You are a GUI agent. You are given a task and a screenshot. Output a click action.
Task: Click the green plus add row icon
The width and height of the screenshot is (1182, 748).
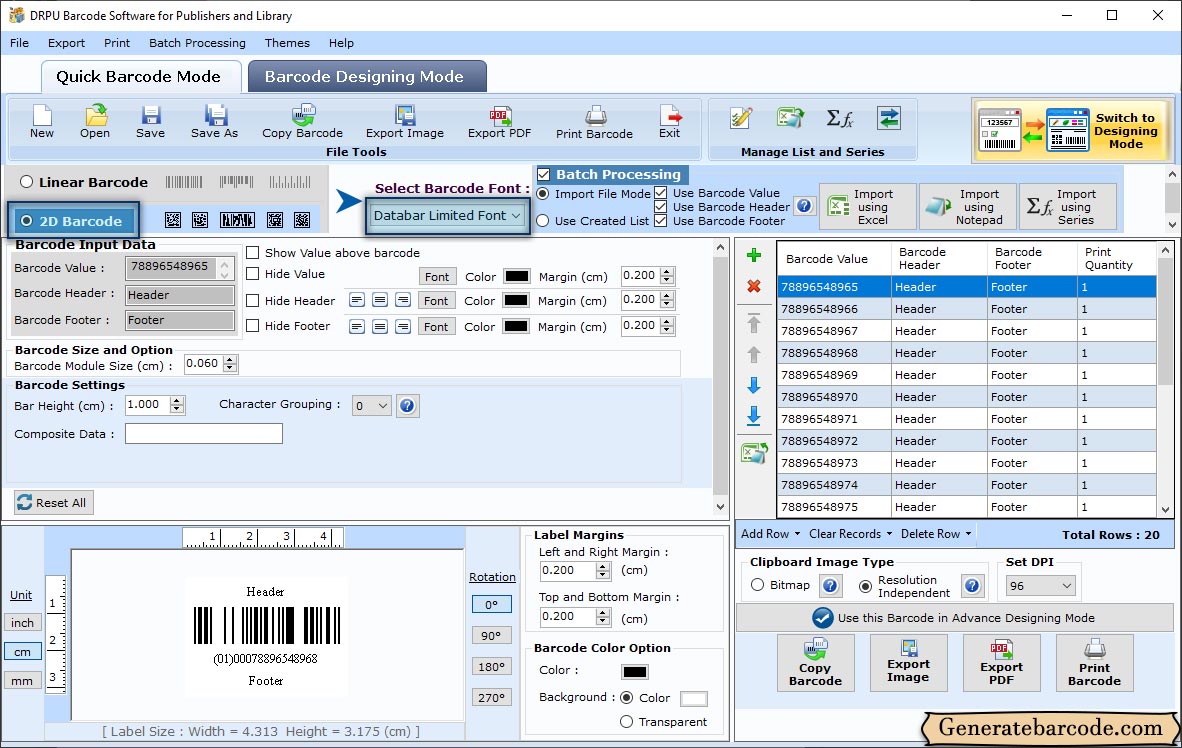pos(753,256)
